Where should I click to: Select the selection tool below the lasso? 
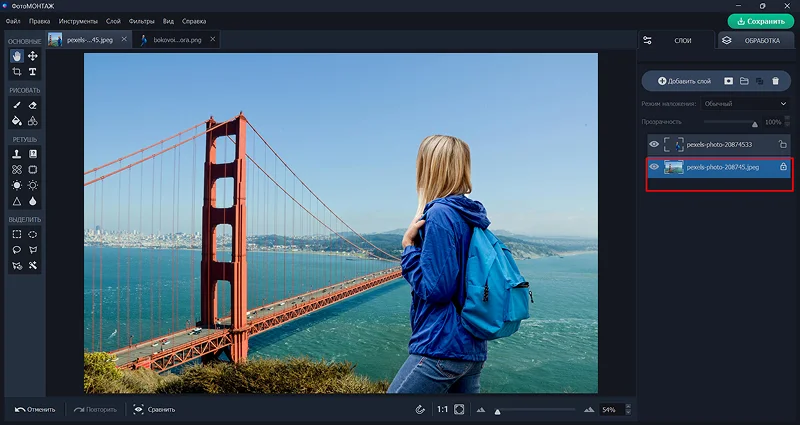point(17,266)
